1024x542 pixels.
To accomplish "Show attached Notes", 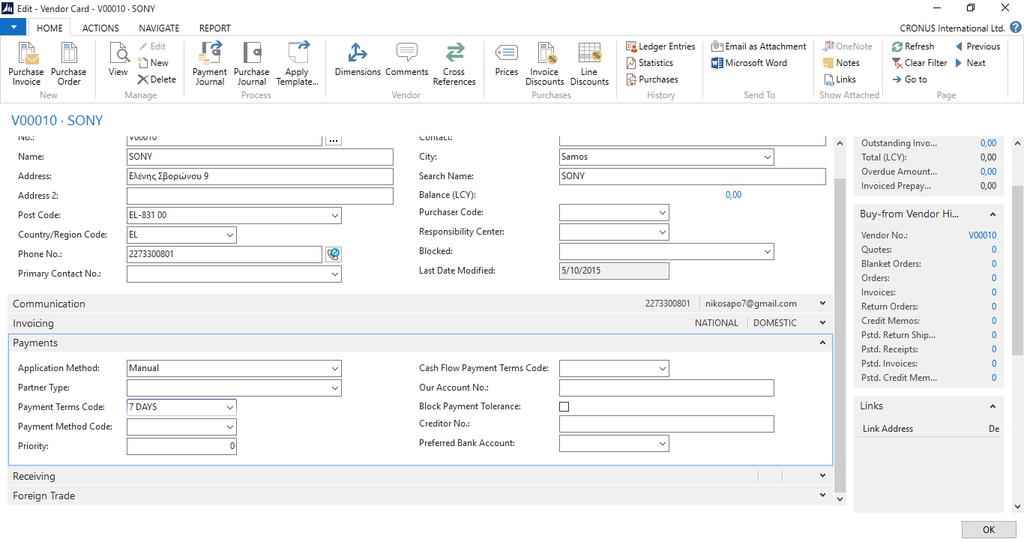I will pos(841,63).
